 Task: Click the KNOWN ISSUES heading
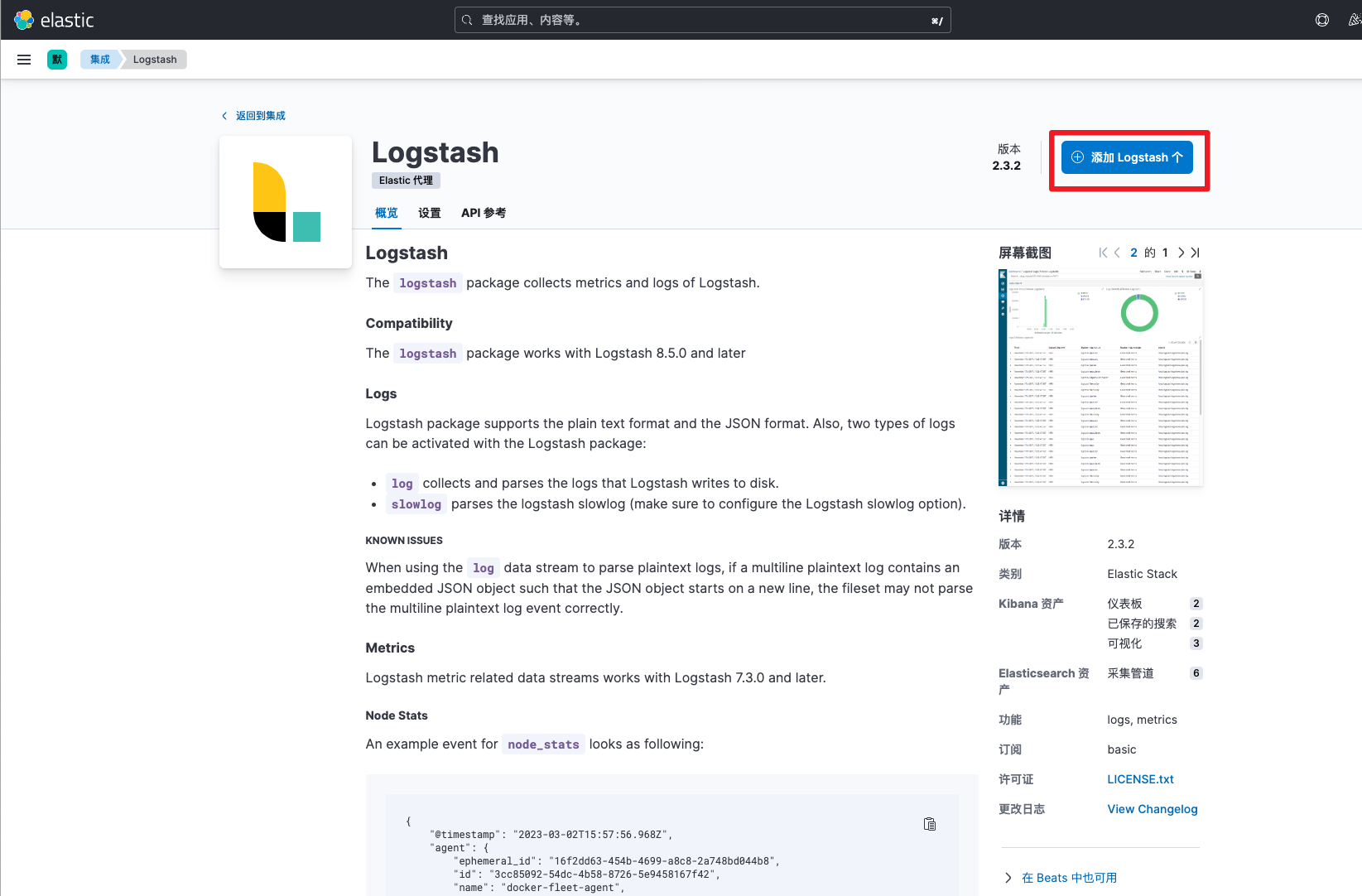click(x=404, y=541)
